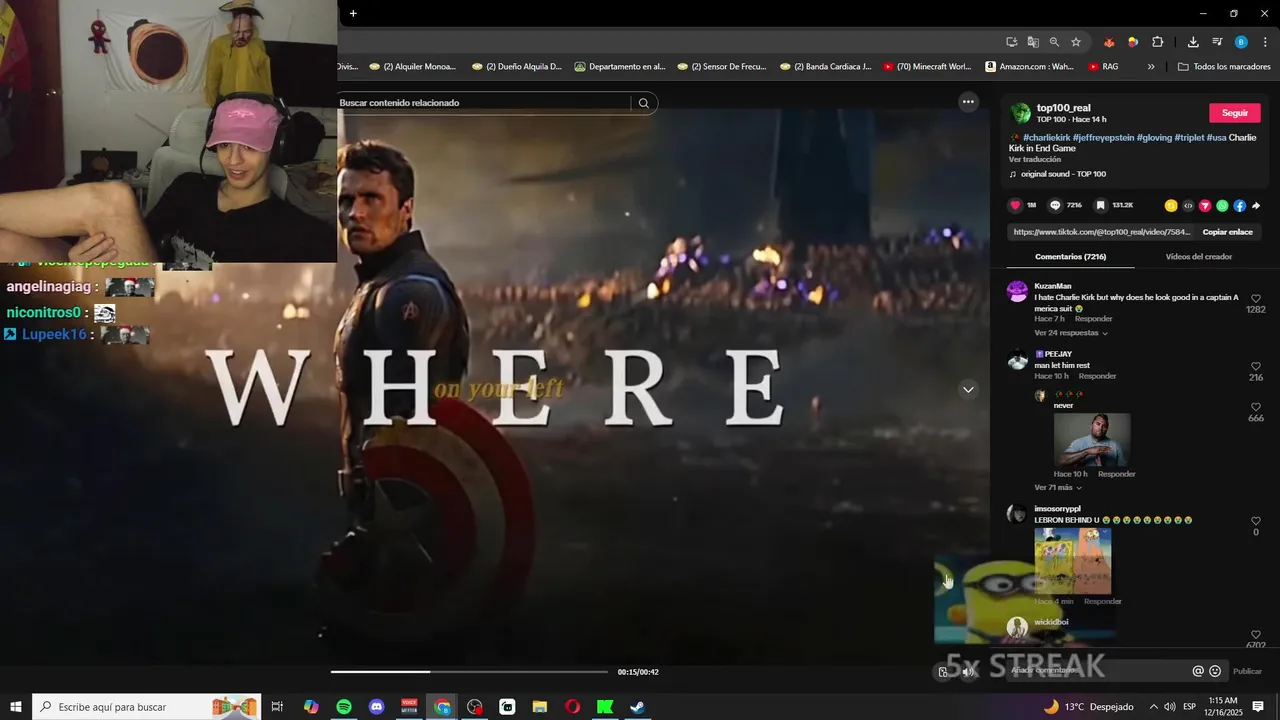Open the 'RAG' YouTube bookmark
This screenshot has height=720, width=1280.
tap(1103, 67)
